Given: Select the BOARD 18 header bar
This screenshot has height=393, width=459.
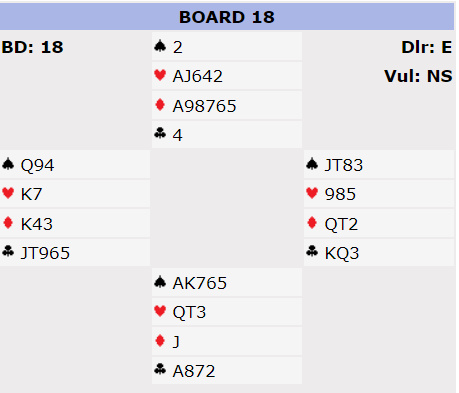Looking at the screenshot, I should [x=227, y=17].
